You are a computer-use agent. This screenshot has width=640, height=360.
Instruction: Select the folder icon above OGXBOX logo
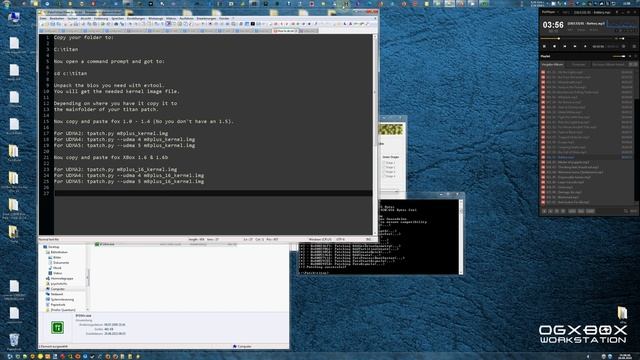pos(622,314)
